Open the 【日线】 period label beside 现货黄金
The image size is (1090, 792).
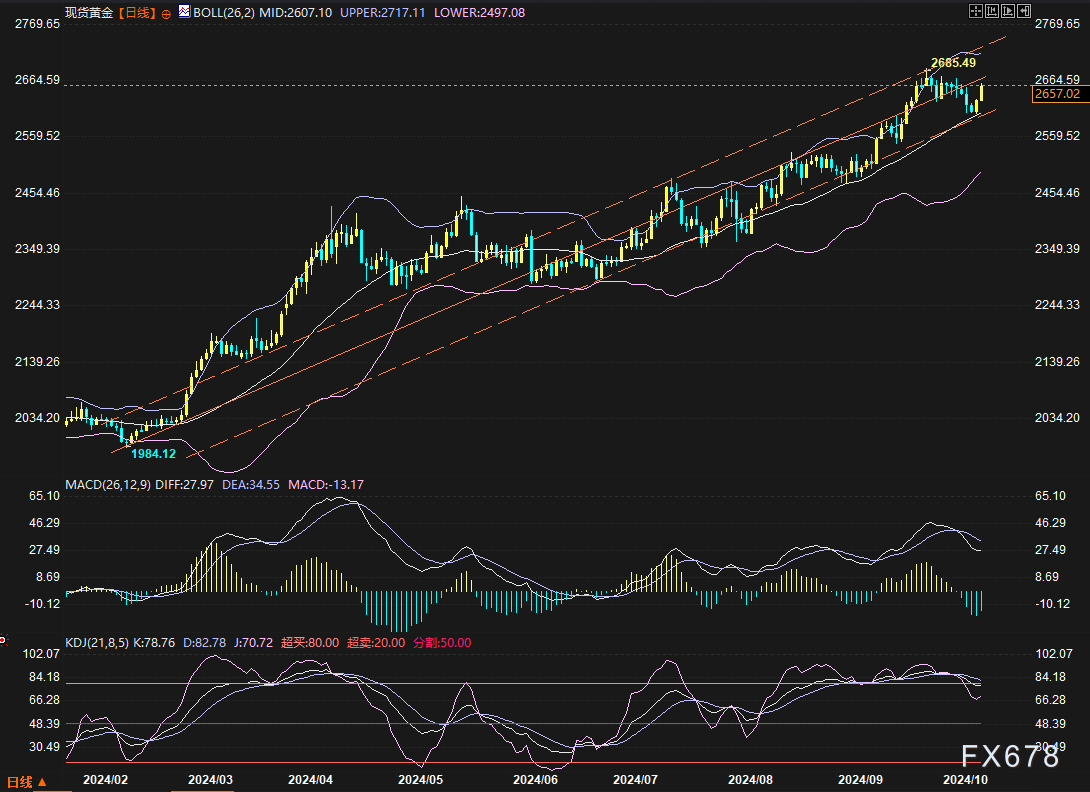[x=135, y=13]
